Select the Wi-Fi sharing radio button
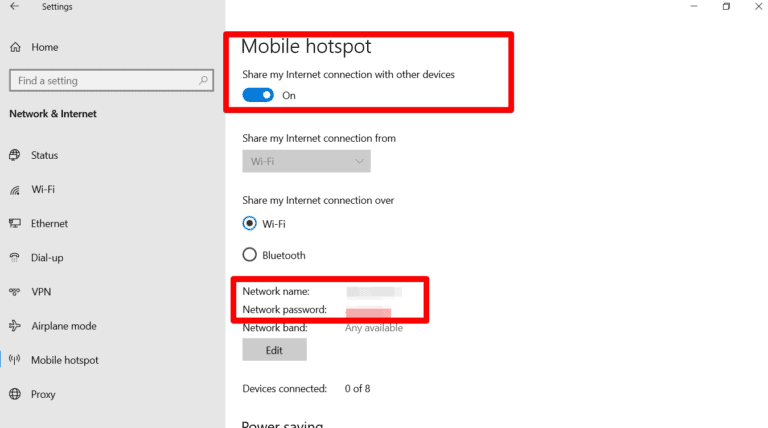The height and width of the screenshot is (428, 768). click(x=249, y=223)
